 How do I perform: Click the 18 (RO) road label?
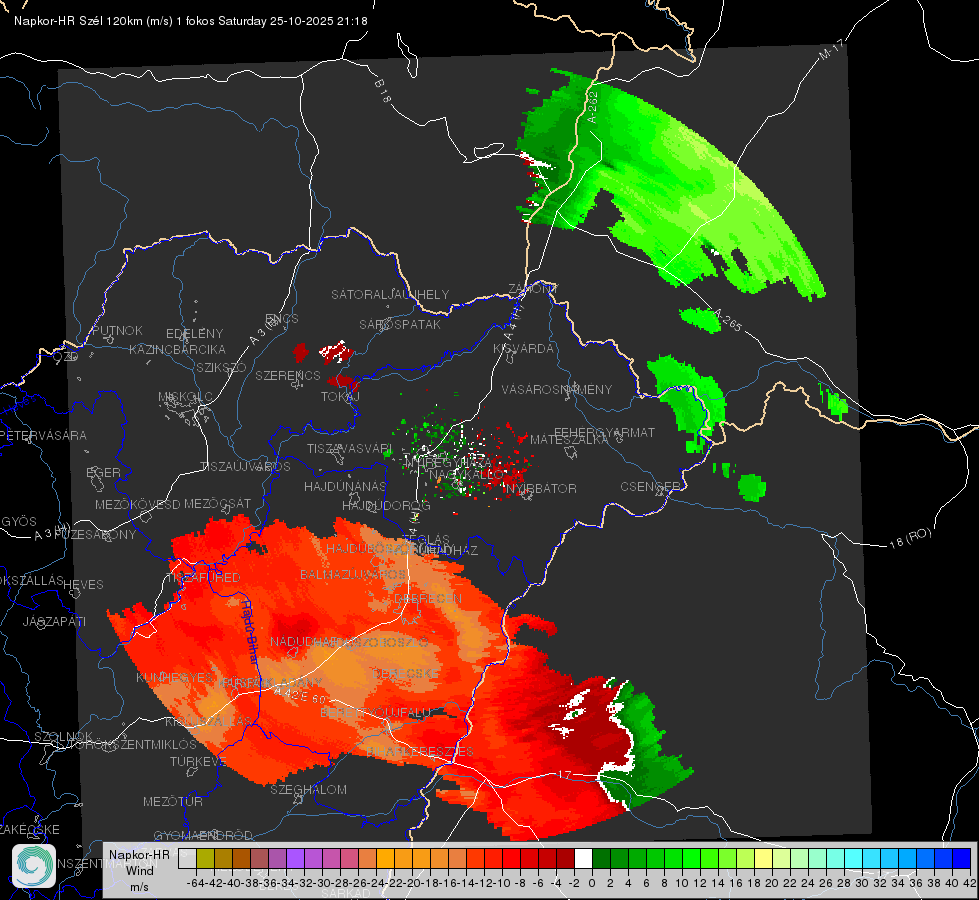point(910,538)
